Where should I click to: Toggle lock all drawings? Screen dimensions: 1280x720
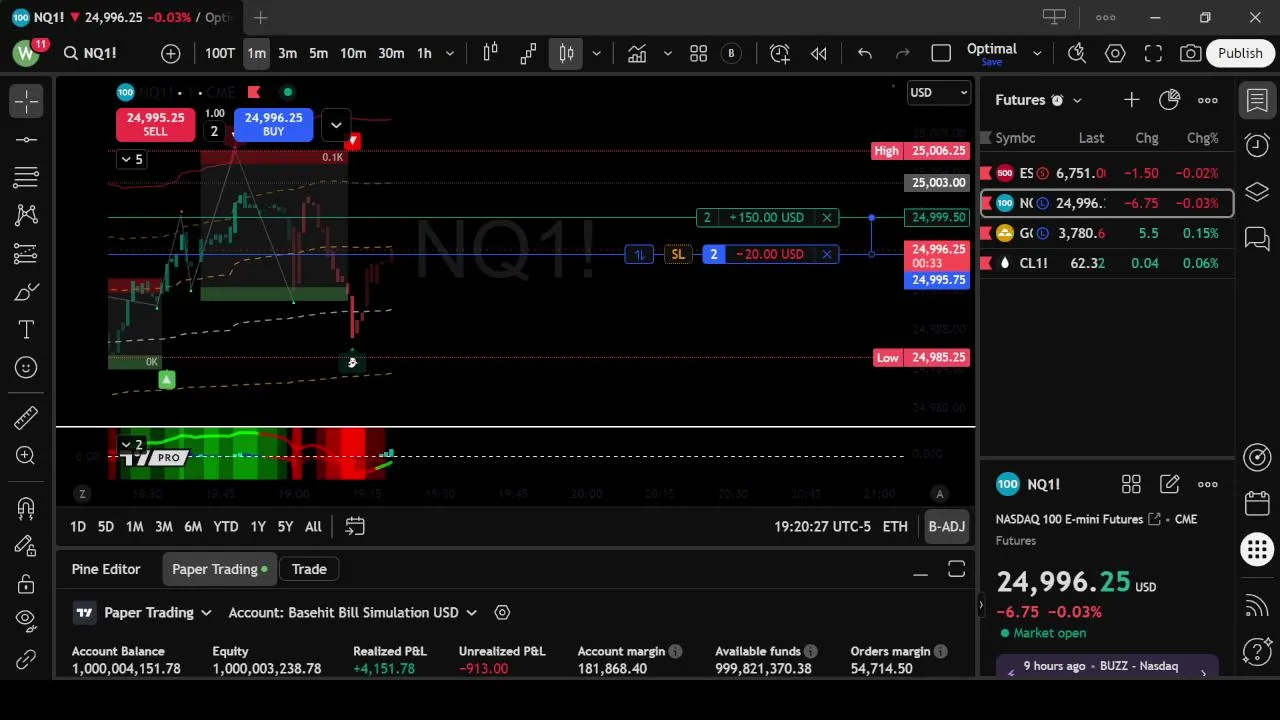(26, 584)
